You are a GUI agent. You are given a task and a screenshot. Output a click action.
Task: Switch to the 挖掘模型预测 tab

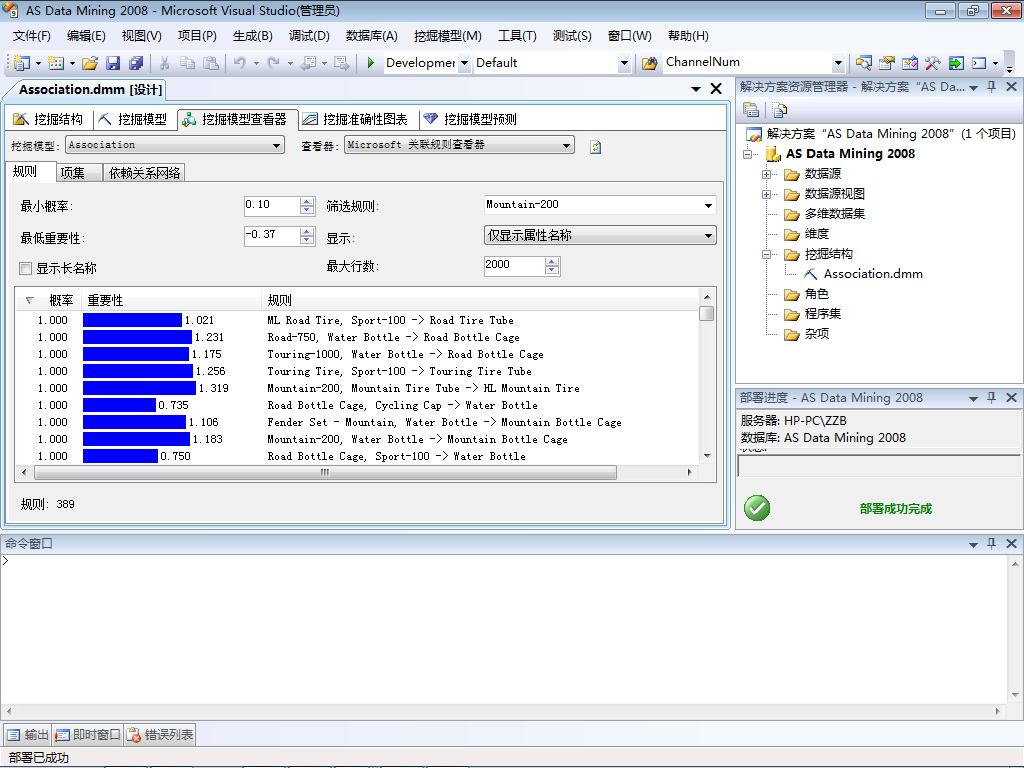pyautogui.click(x=470, y=119)
